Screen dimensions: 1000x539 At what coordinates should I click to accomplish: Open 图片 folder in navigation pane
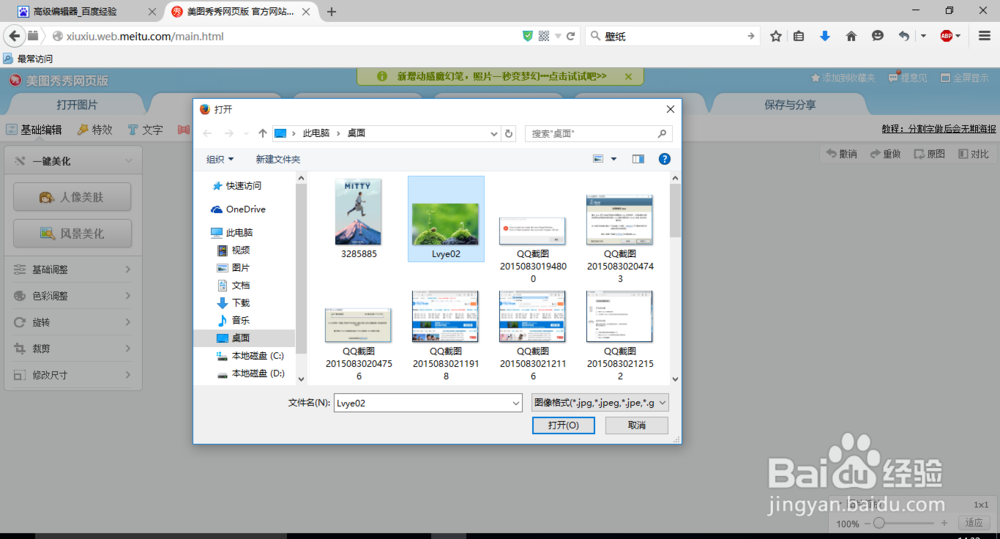point(233,268)
